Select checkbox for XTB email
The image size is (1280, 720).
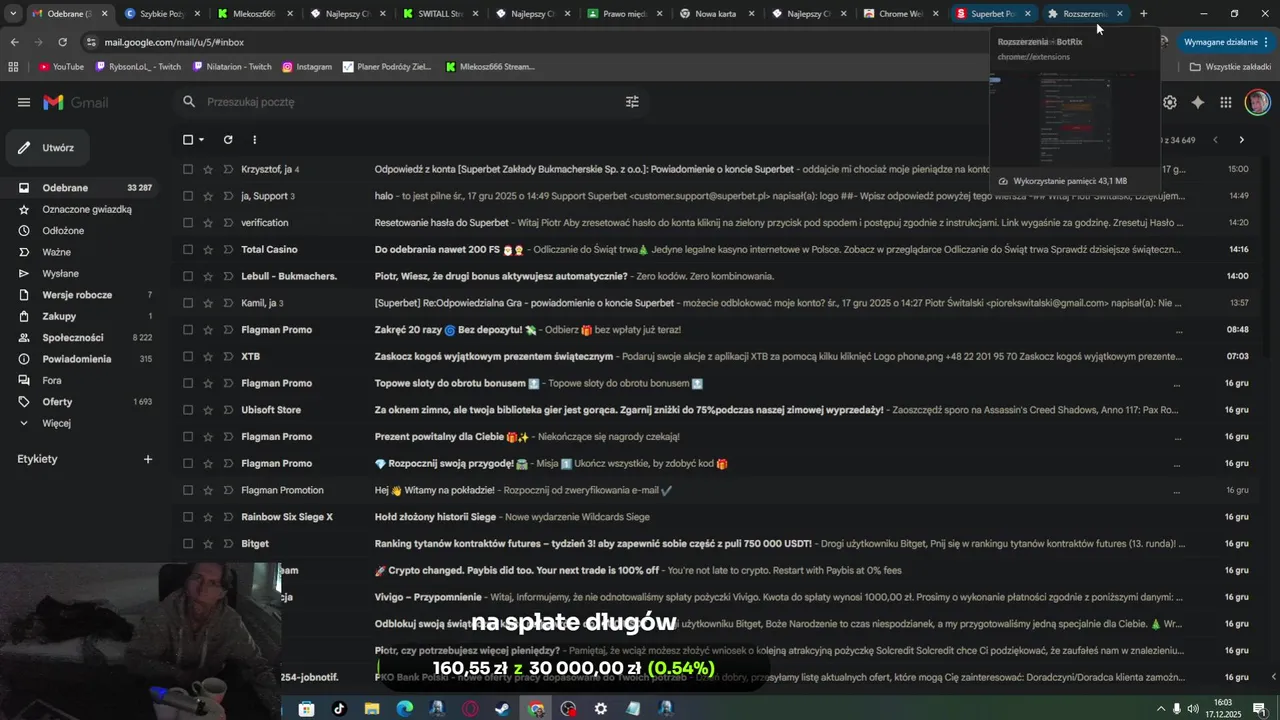(188, 357)
